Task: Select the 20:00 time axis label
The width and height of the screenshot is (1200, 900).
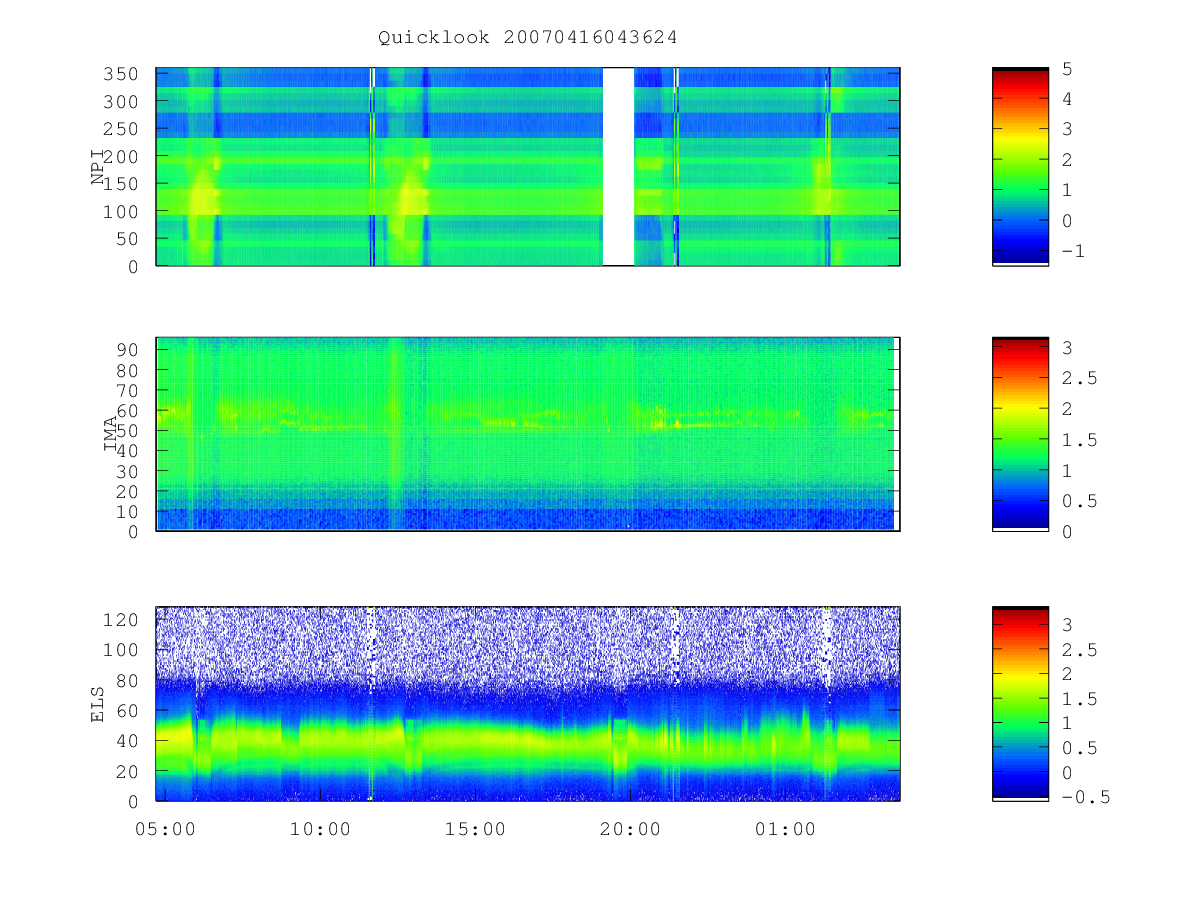Action: pos(630,829)
